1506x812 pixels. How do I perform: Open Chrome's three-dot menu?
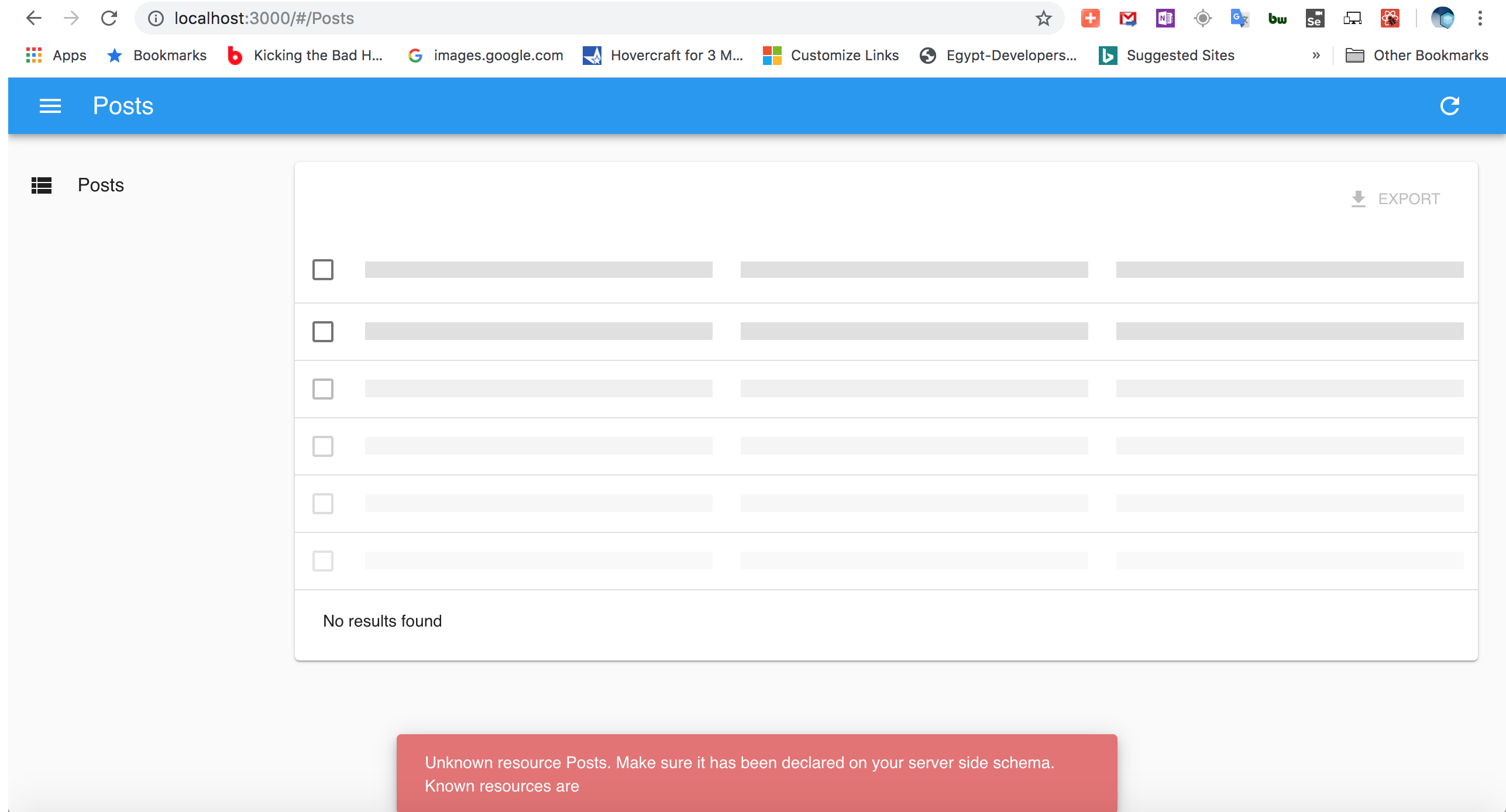(1481, 18)
